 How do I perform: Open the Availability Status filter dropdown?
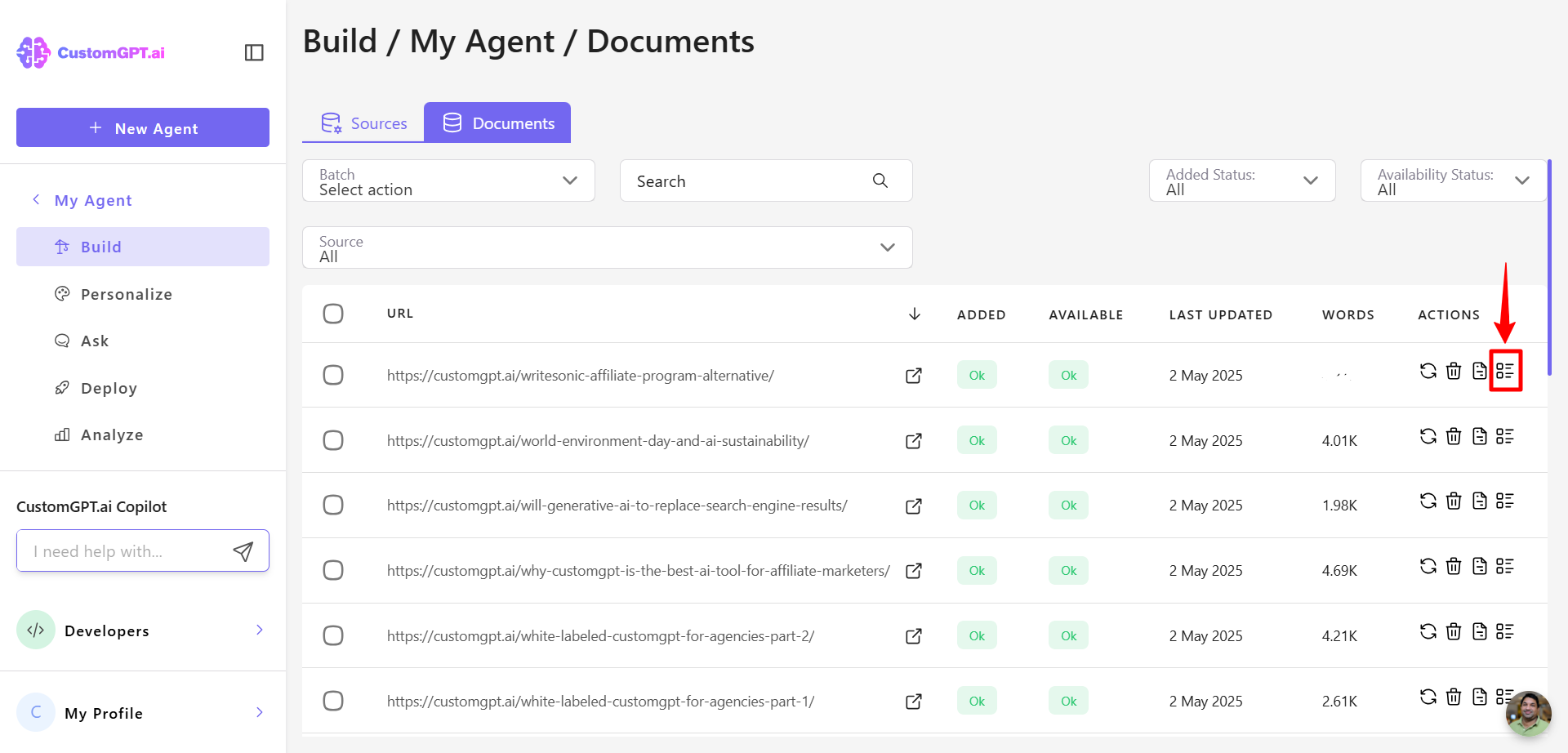point(1454,180)
